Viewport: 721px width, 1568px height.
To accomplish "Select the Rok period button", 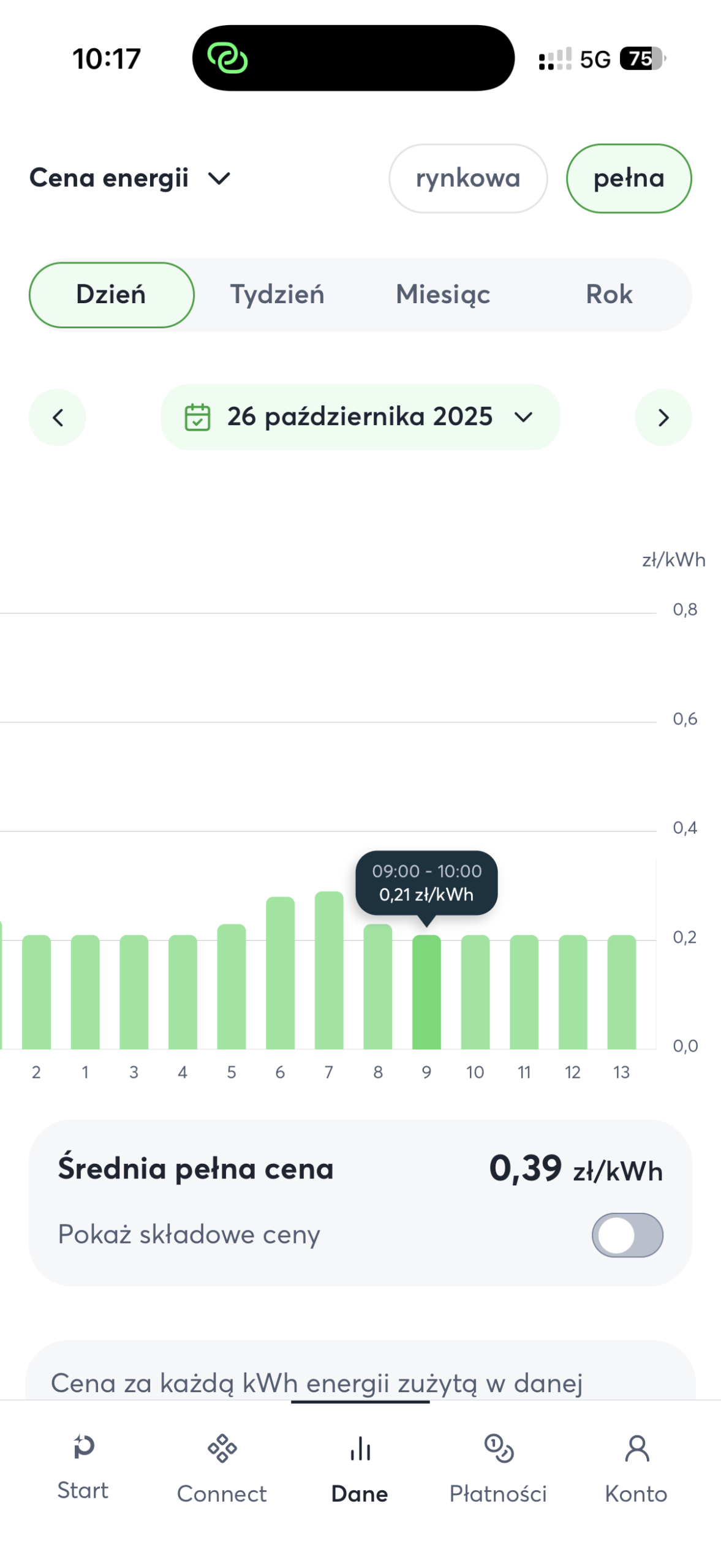I will [x=609, y=295].
